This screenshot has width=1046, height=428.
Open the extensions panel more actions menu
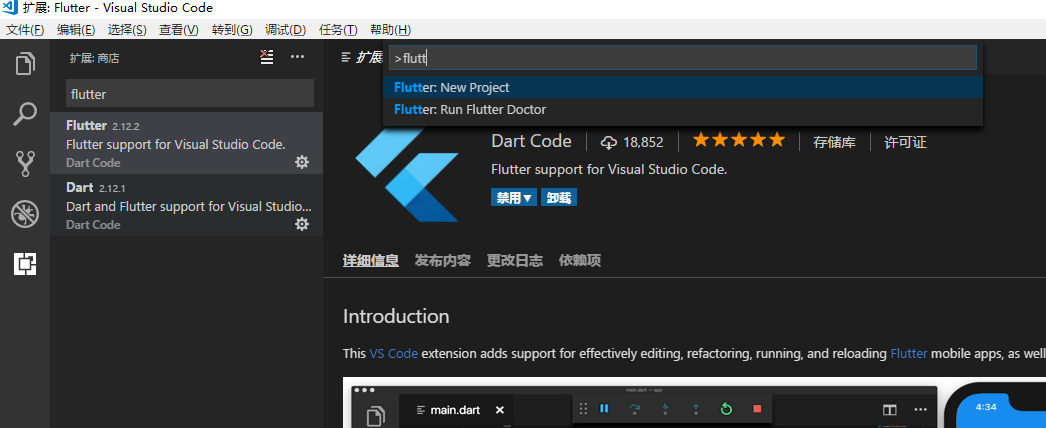298,57
